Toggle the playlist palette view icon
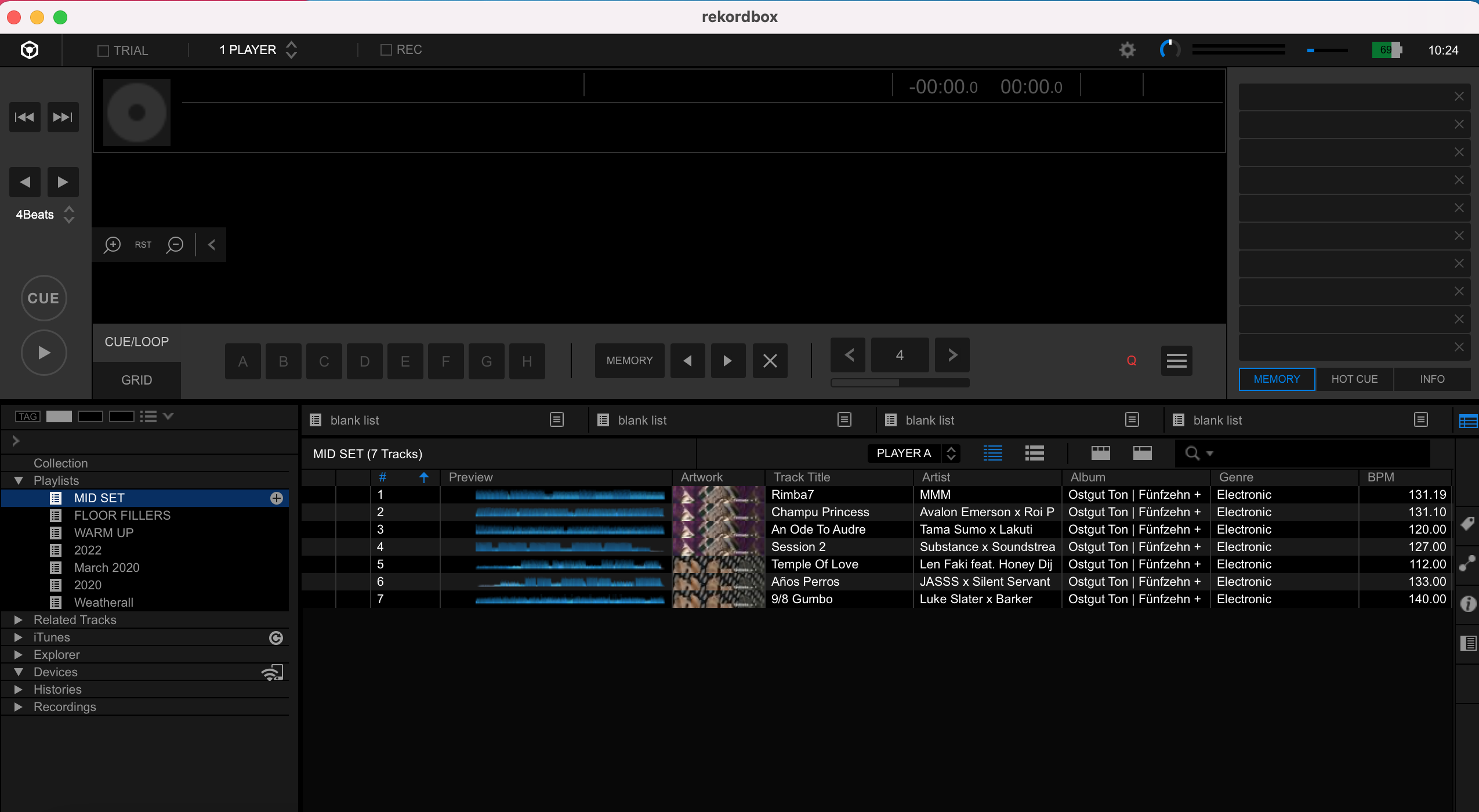The image size is (1479, 812). 1468,421
